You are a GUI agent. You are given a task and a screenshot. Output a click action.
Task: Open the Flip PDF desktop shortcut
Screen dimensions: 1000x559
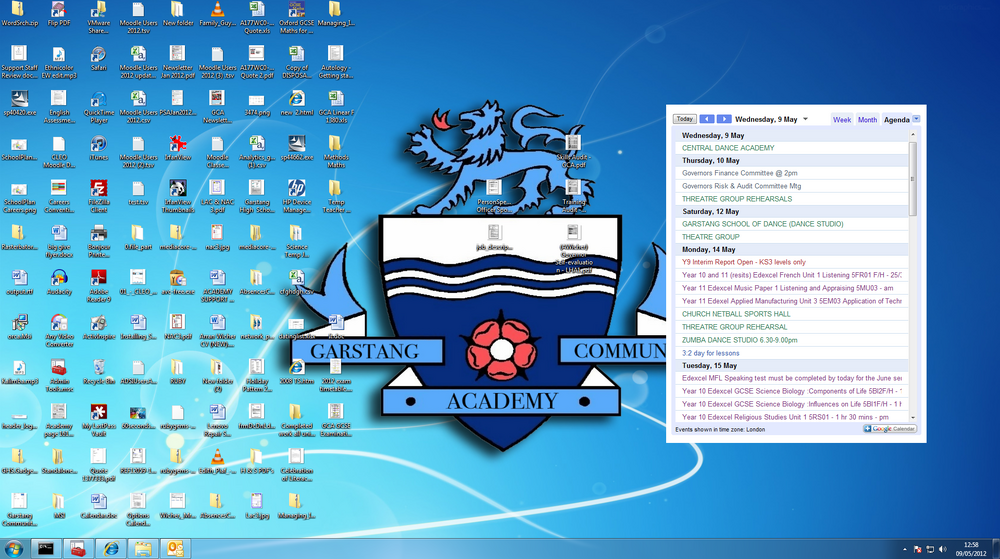pos(59,14)
